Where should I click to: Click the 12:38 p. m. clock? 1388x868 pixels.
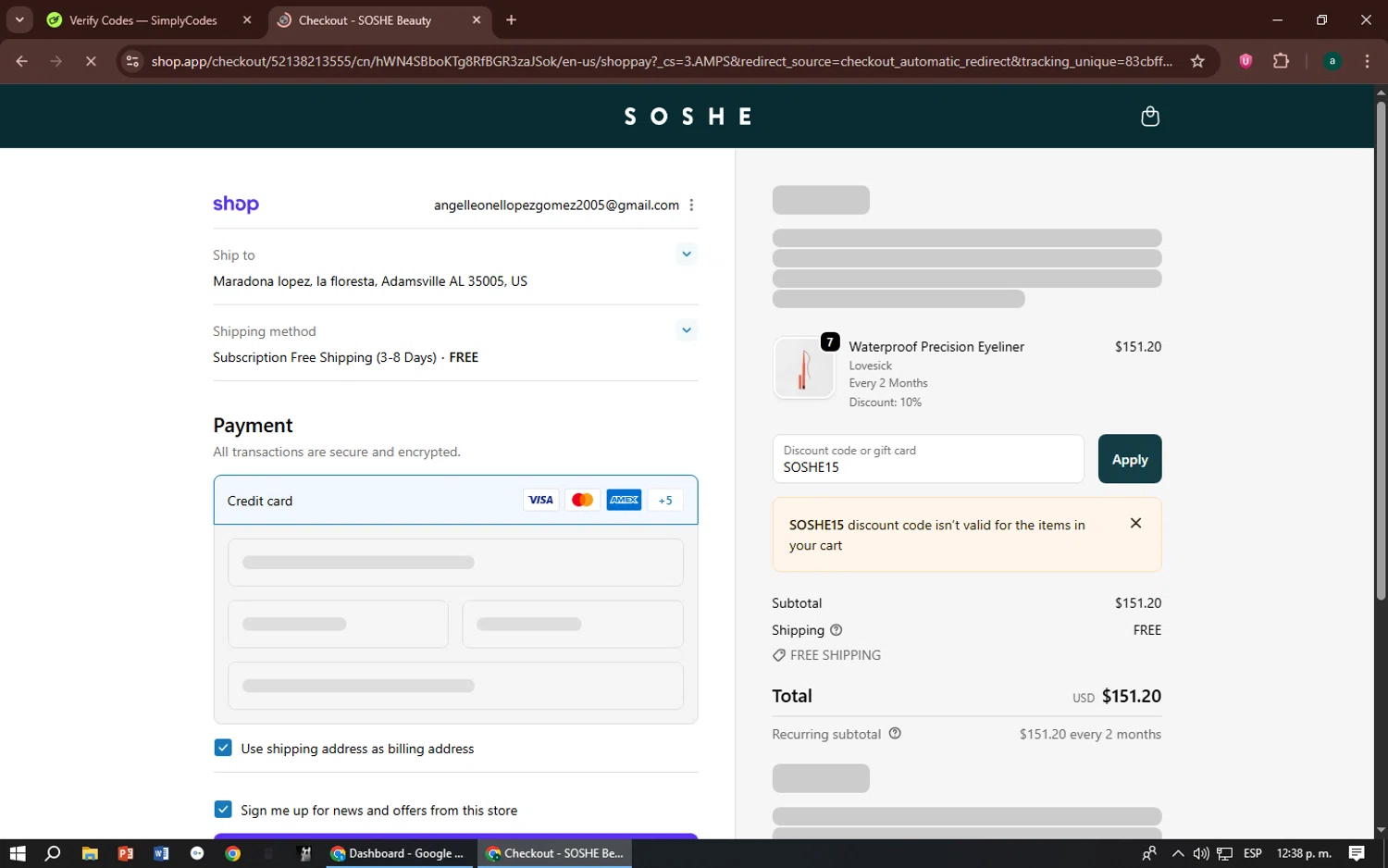(1304, 853)
